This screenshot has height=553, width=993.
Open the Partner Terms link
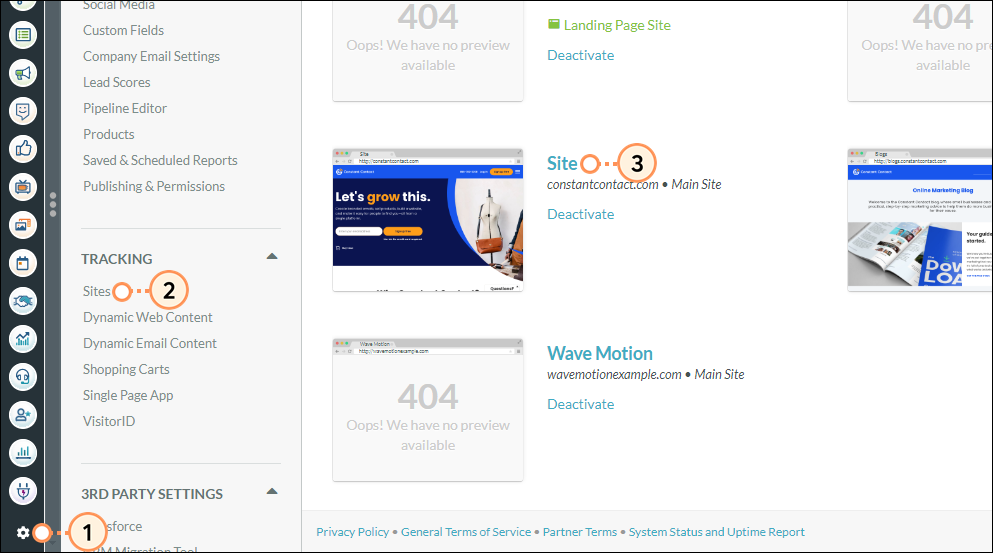click(x=579, y=532)
